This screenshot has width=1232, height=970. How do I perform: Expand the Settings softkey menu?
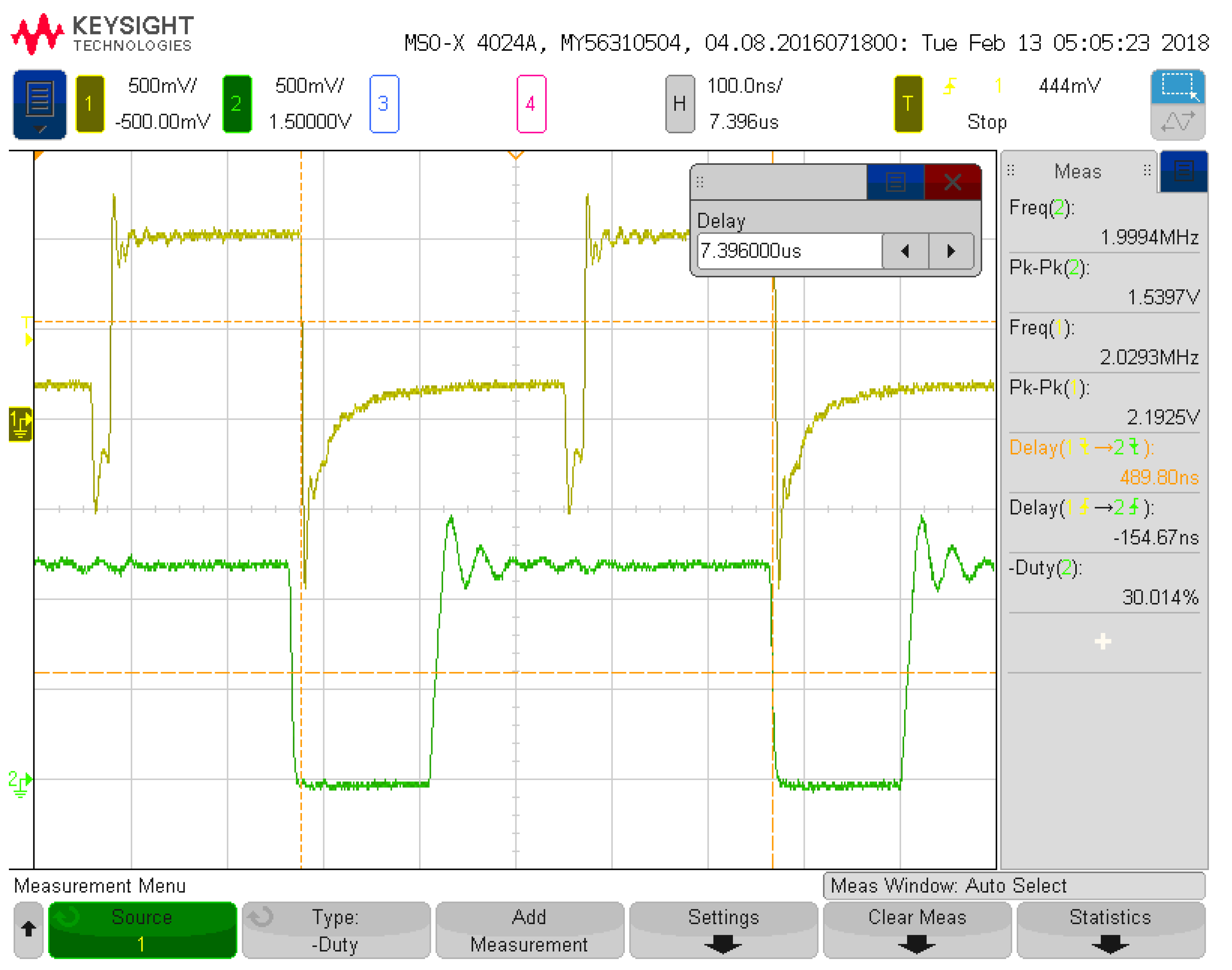pos(723,930)
